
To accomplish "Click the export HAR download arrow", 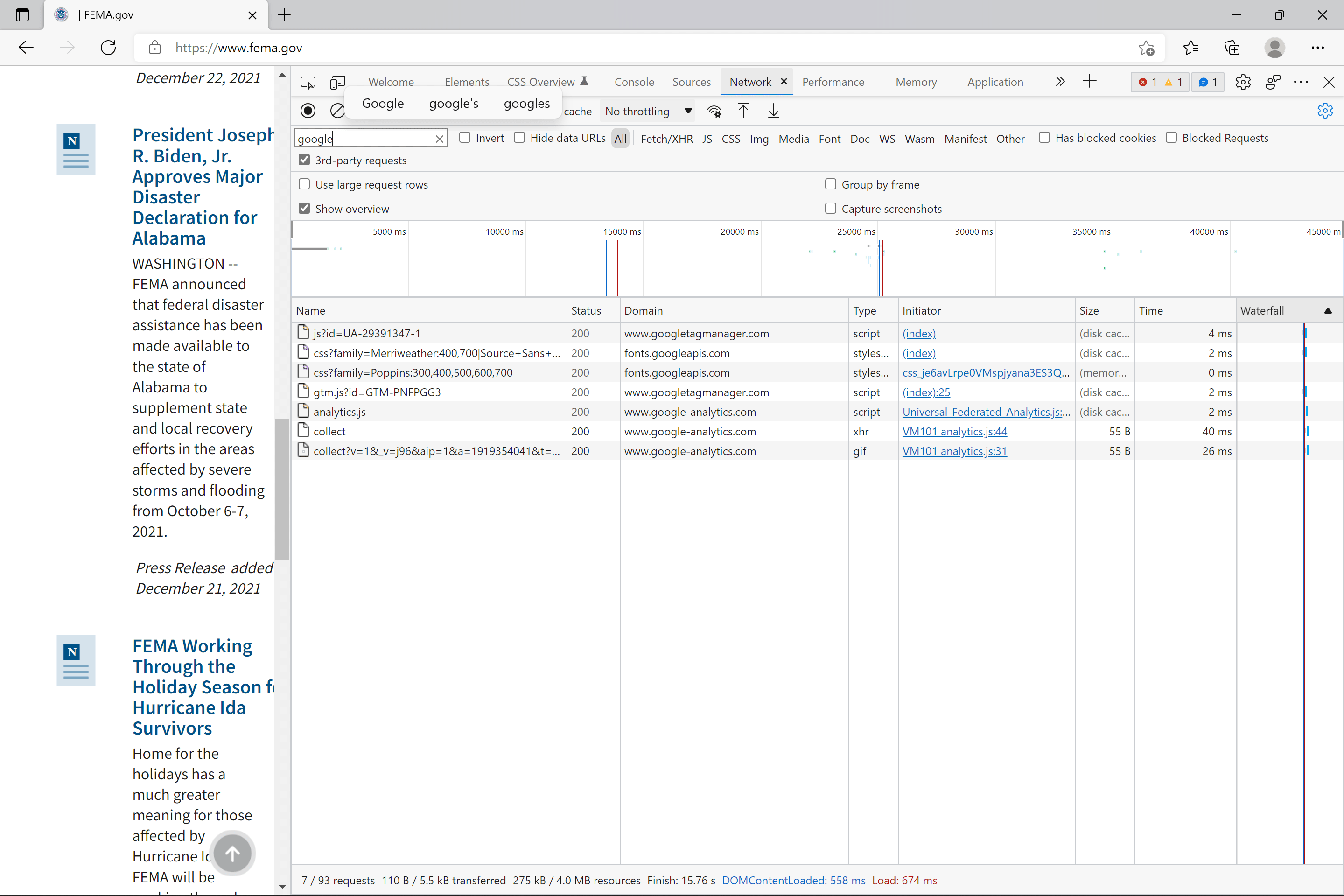I will coord(773,111).
